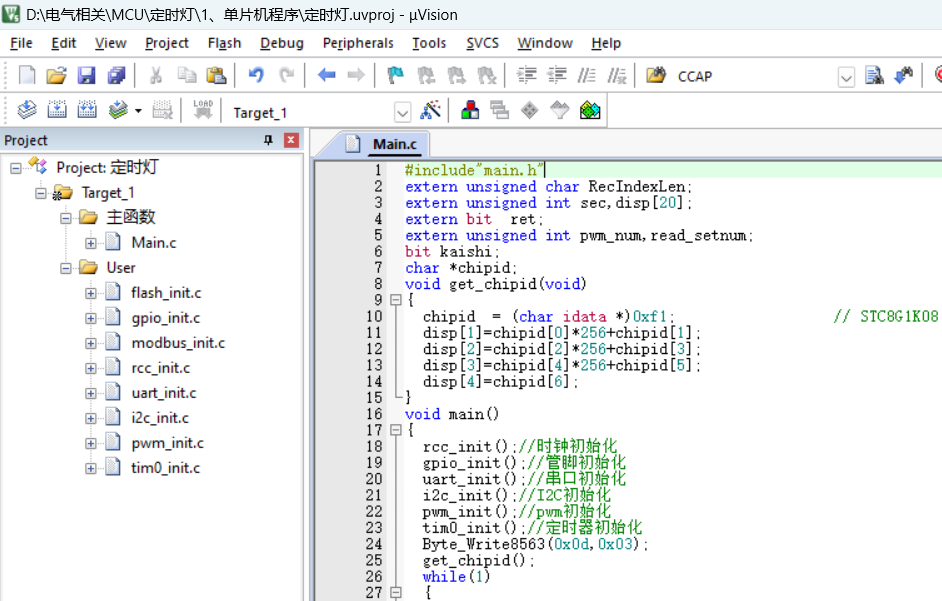Open Options for Target wand icon
Screen dimensions: 942x601
pos(430,111)
